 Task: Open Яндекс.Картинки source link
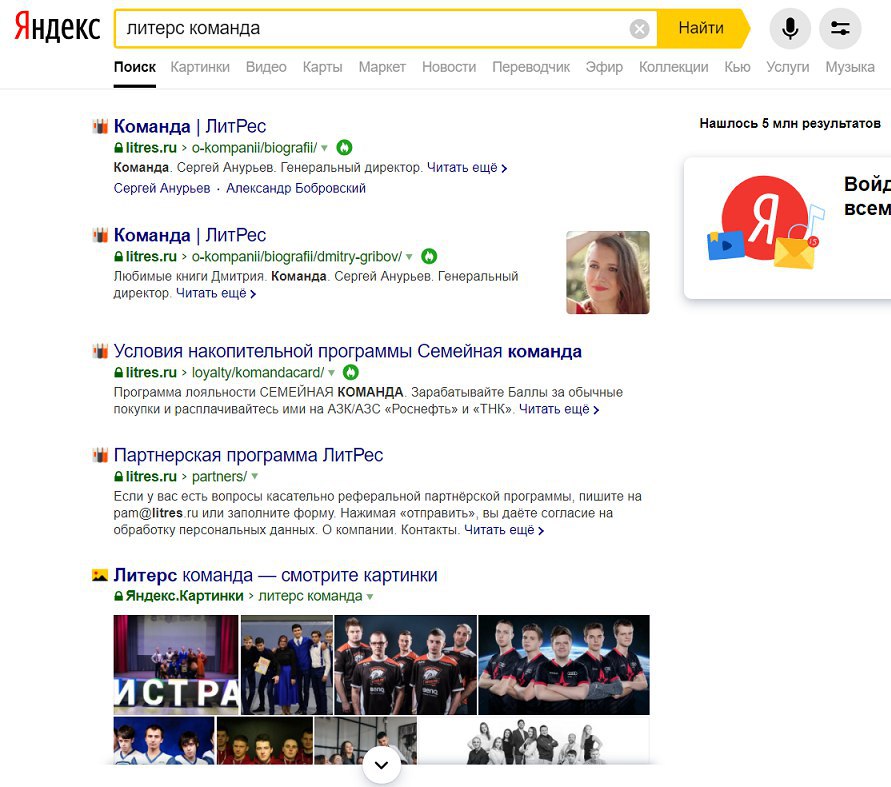(184, 596)
